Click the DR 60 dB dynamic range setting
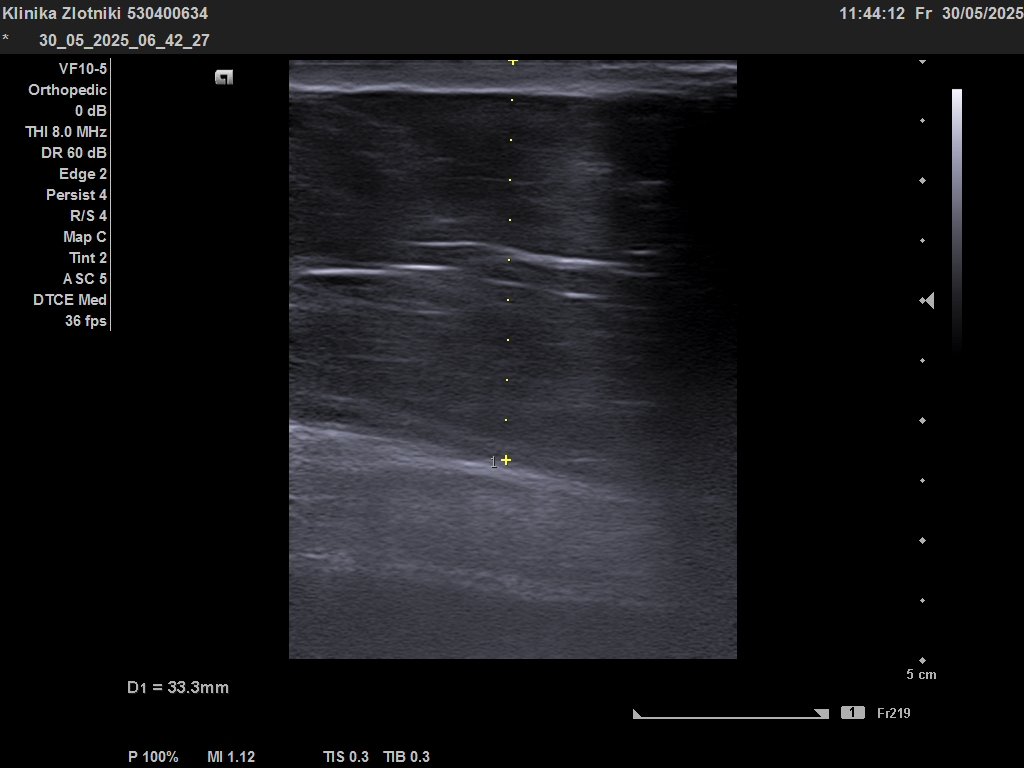The width and height of the screenshot is (1024, 768). (74, 153)
